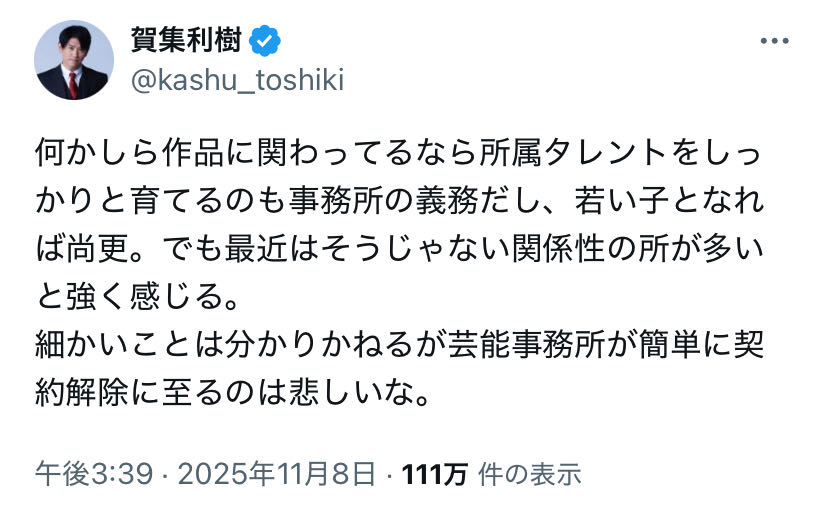
Task: Click the blue verified checkmark badge
Action: pos(265,41)
